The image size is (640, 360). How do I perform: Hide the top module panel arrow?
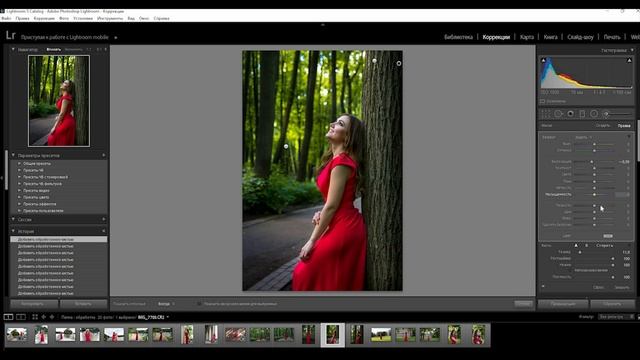(x=322, y=25)
